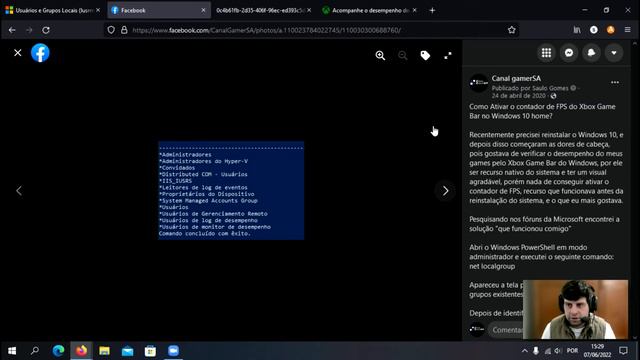Click the Facebook URL address bar
Viewport: 640px width, 360px height.
click(x=266, y=30)
